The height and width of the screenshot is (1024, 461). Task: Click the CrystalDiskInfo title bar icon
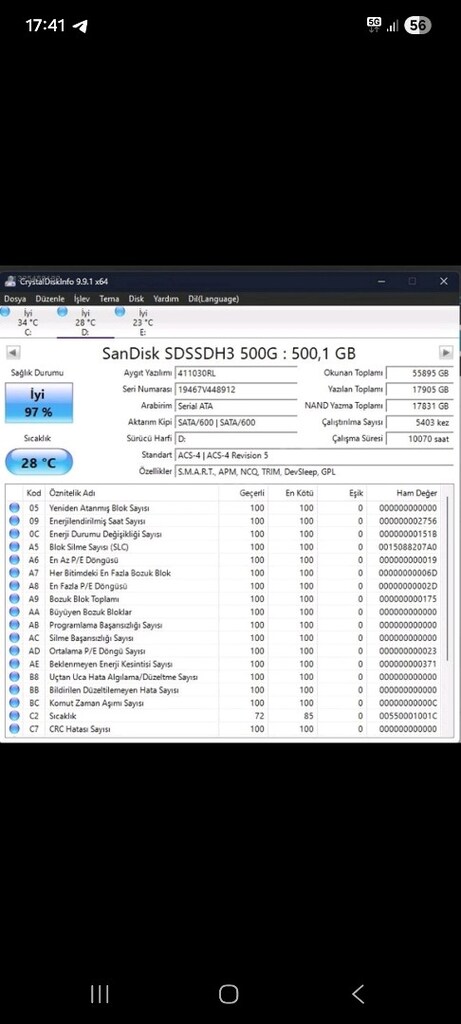[10, 281]
